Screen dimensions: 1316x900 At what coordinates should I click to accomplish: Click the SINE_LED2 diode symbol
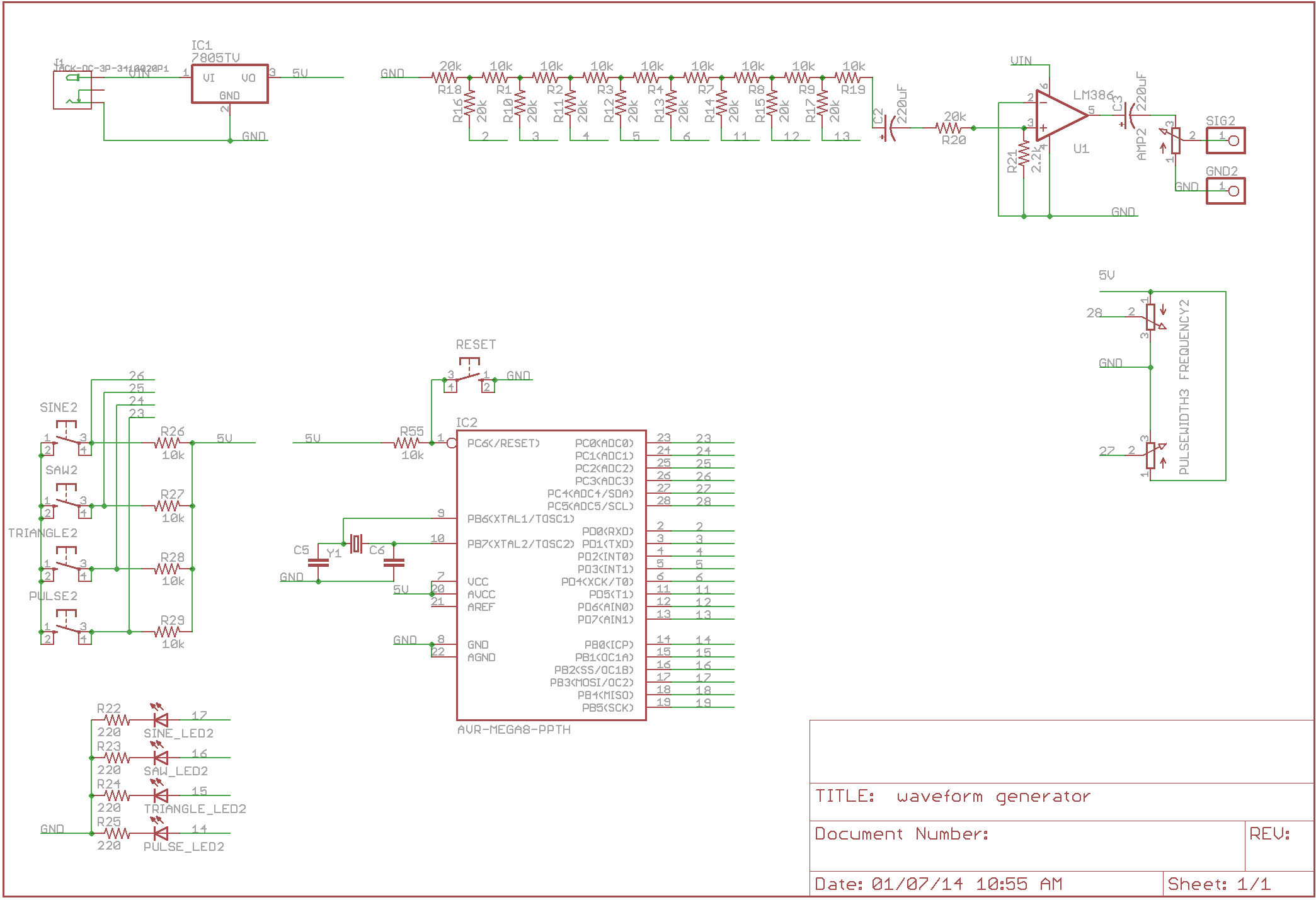pos(161,719)
